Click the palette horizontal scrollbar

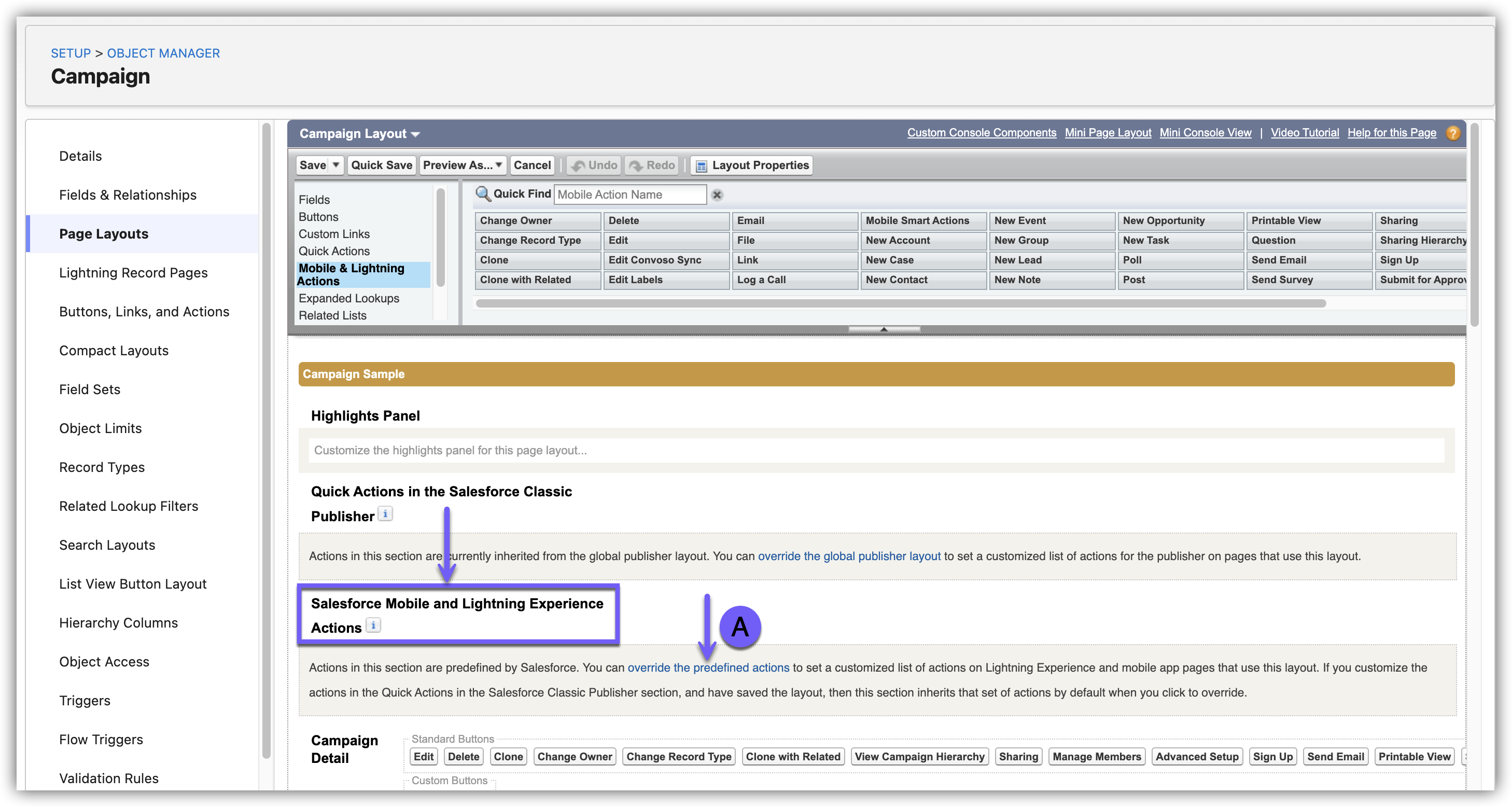tap(900, 303)
